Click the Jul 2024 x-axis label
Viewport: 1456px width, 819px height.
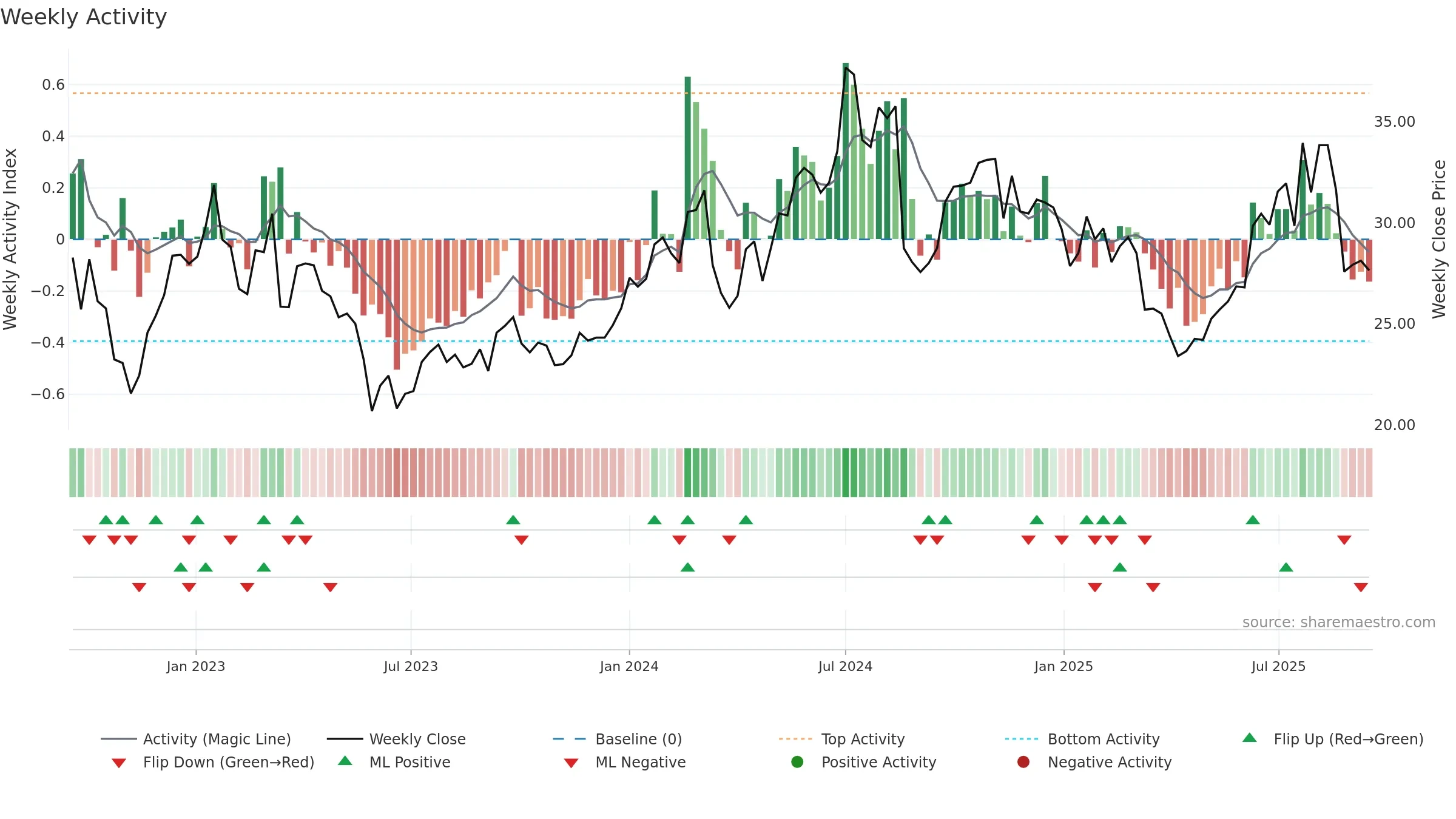tap(845, 666)
